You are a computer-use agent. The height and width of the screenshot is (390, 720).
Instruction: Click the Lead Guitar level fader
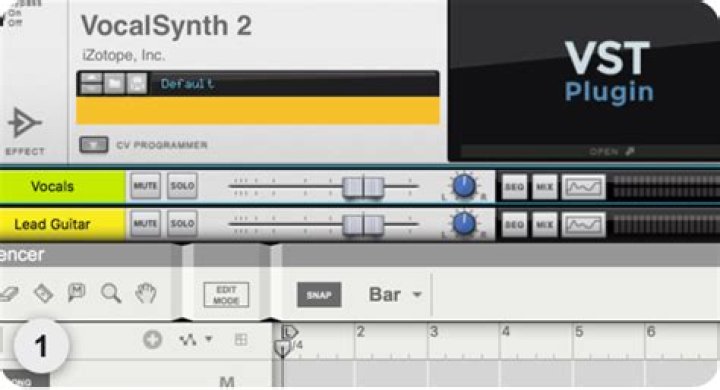tap(363, 225)
